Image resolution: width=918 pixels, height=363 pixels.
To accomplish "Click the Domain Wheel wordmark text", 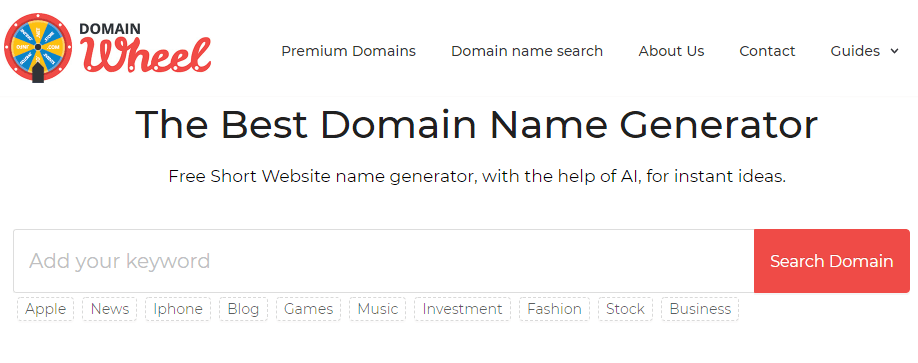I will pos(145,46).
